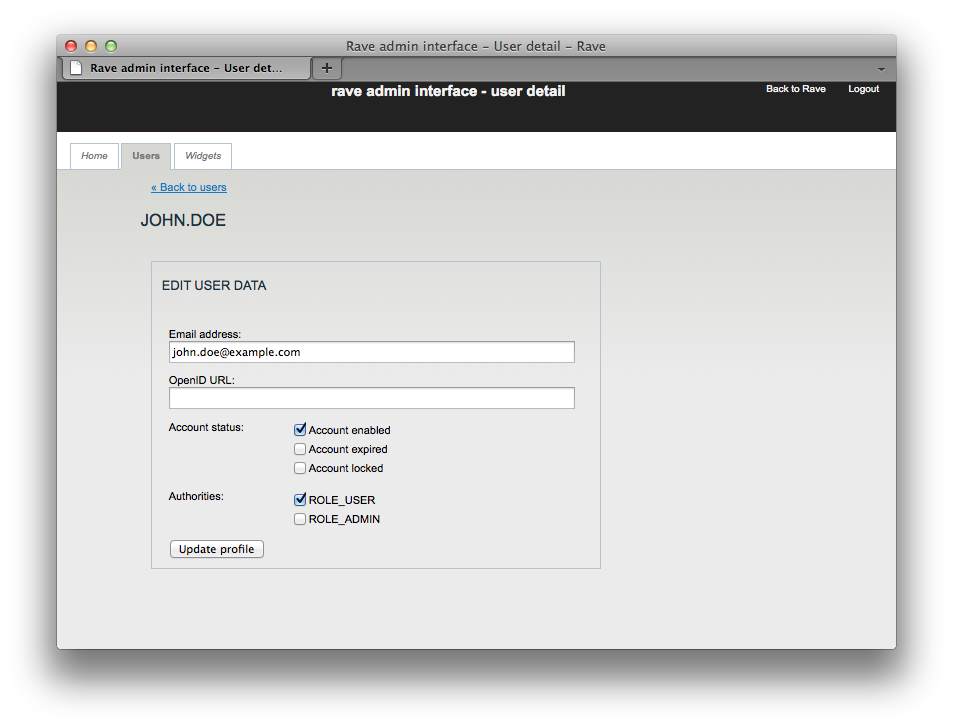Image resolution: width=953 pixels, height=728 pixels.
Task: Log out using the Logout link
Action: click(x=863, y=89)
